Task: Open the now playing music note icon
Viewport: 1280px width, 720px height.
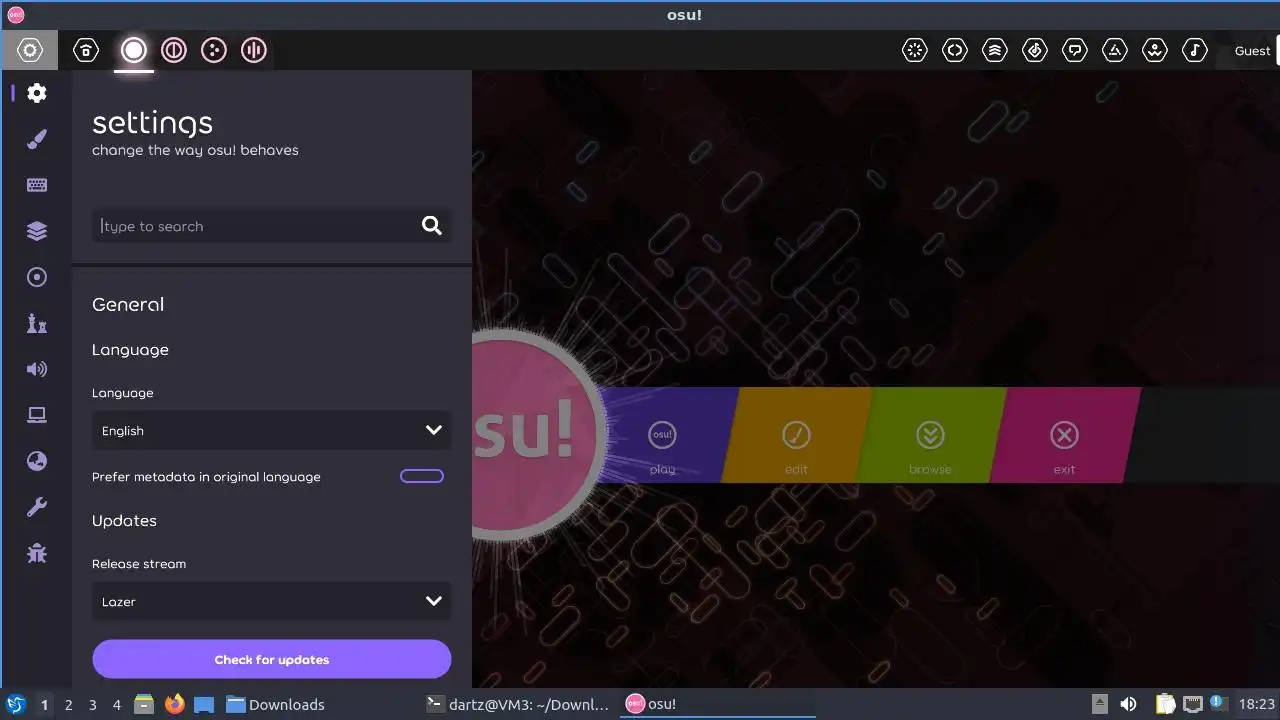Action: coord(1195,50)
